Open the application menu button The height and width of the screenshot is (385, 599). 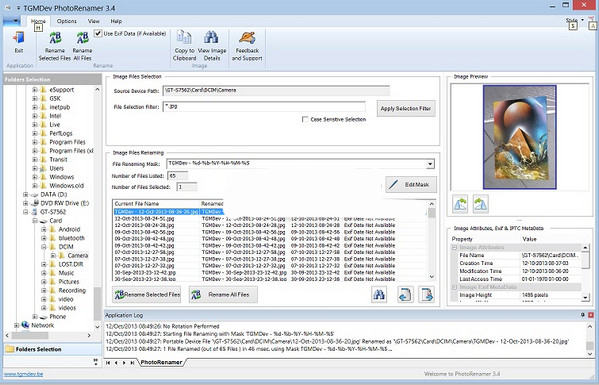pyautogui.click(x=11, y=21)
